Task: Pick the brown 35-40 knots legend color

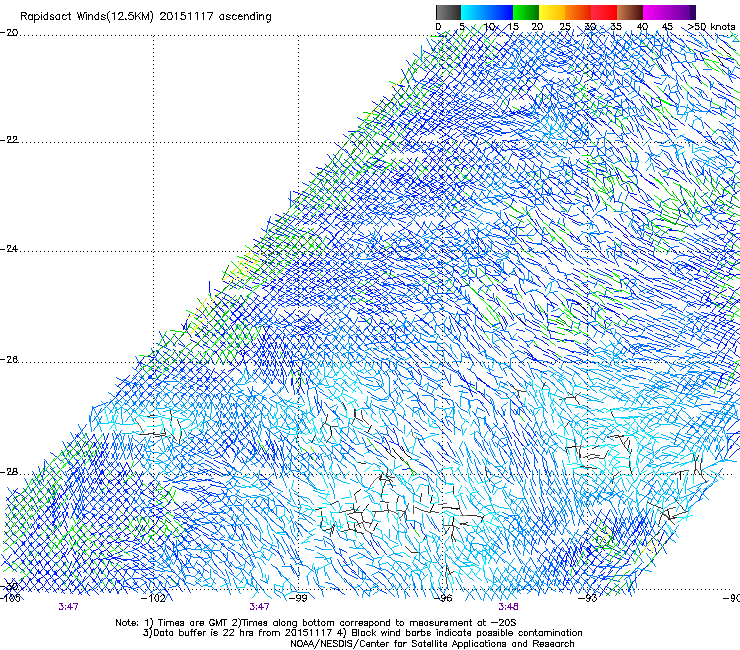Action: (x=630, y=12)
